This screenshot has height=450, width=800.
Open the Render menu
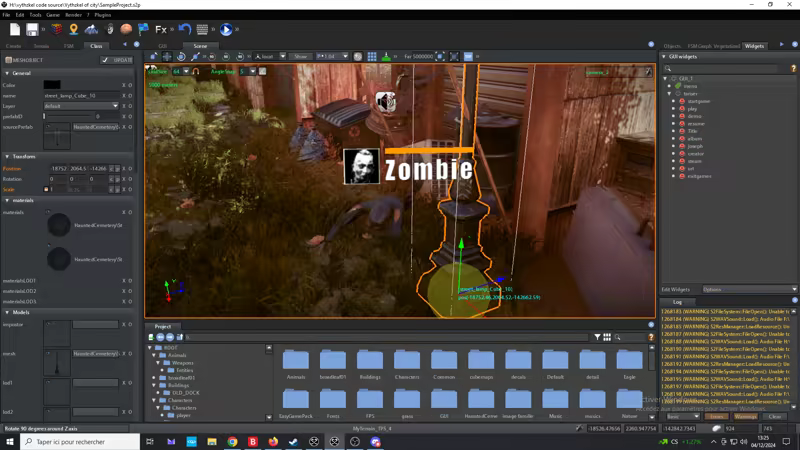pyautogui.click(x=72, y=15)
